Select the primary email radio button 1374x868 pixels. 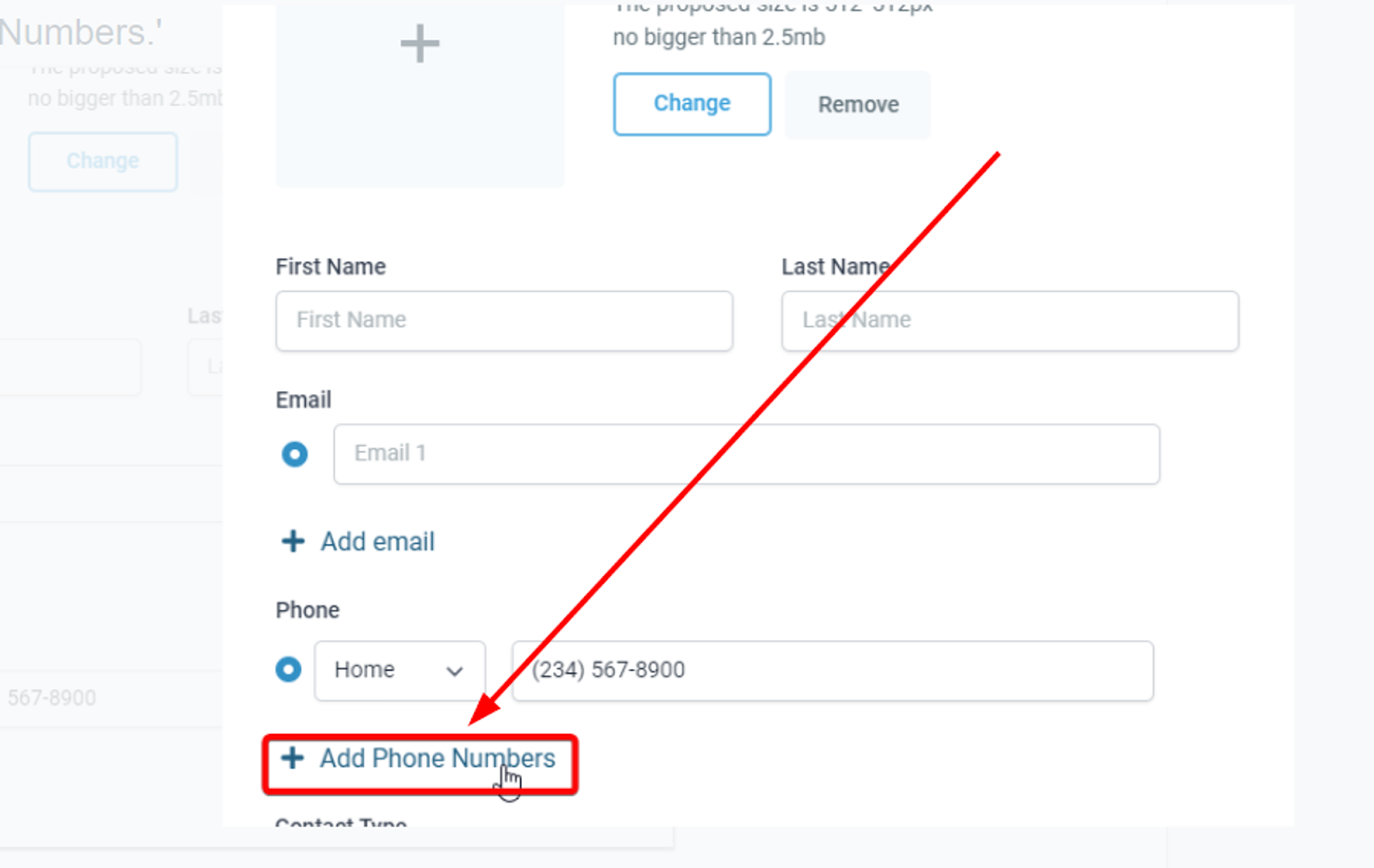(x=295, y=453)
